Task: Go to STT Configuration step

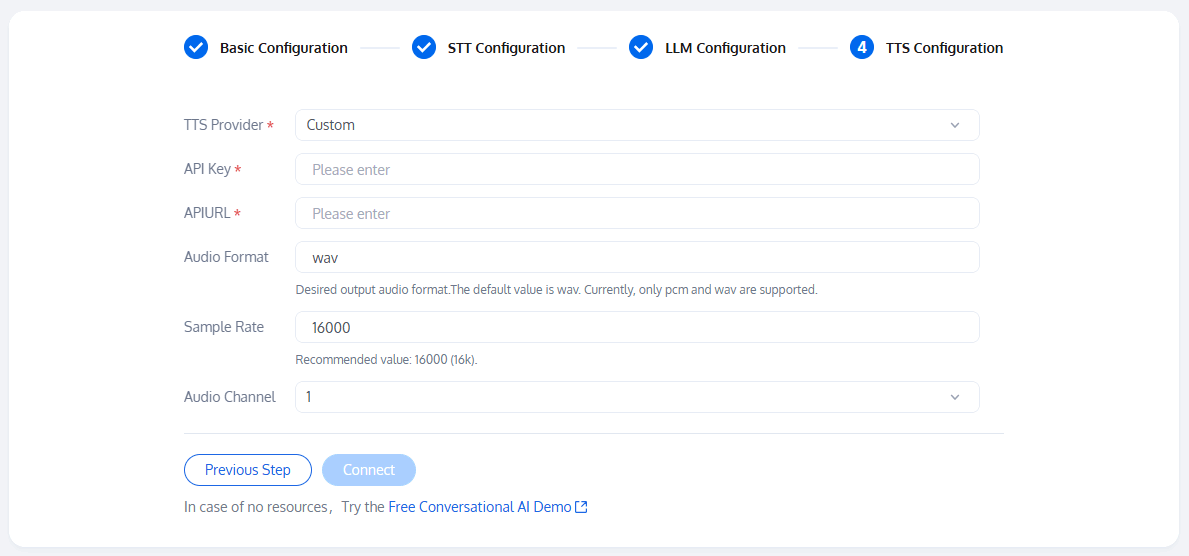Action: click(506, 48)
